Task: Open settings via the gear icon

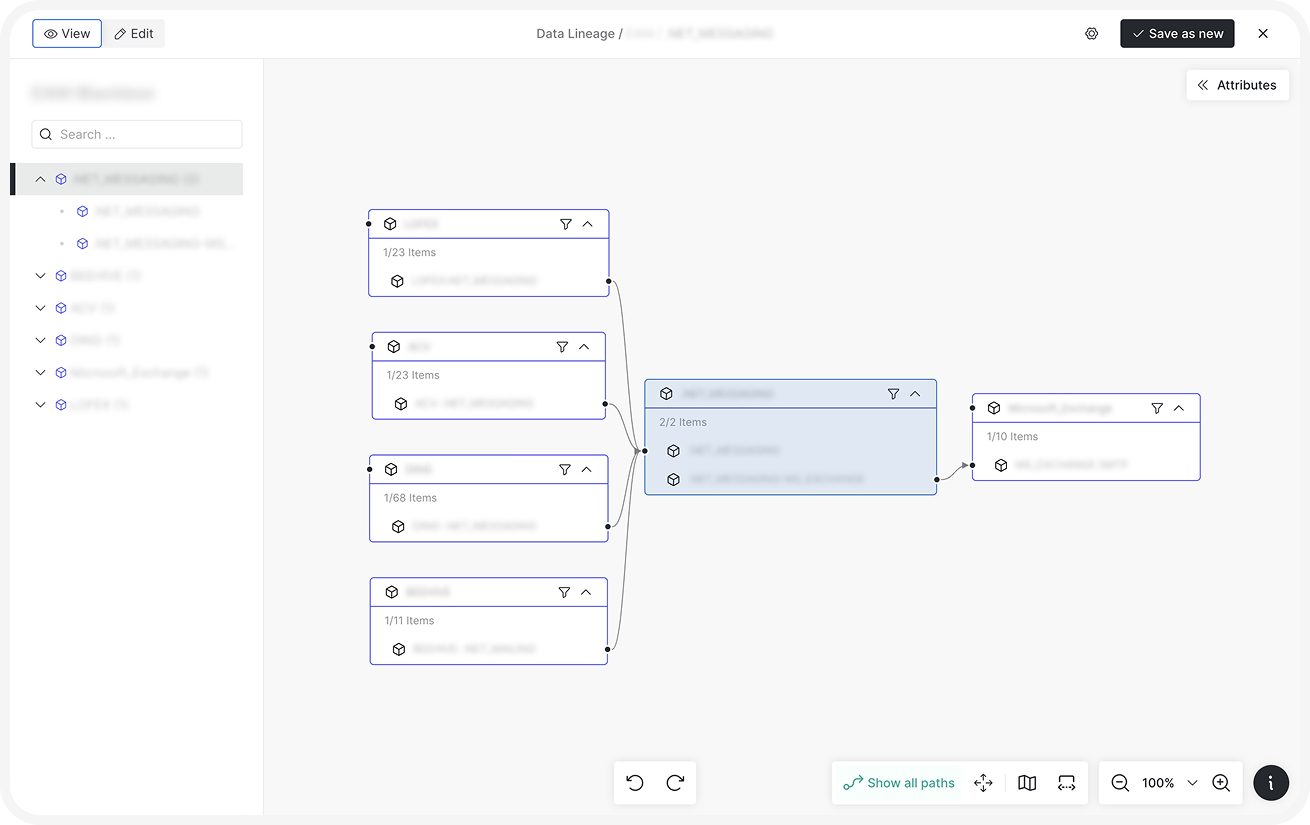Action: 1091,34
